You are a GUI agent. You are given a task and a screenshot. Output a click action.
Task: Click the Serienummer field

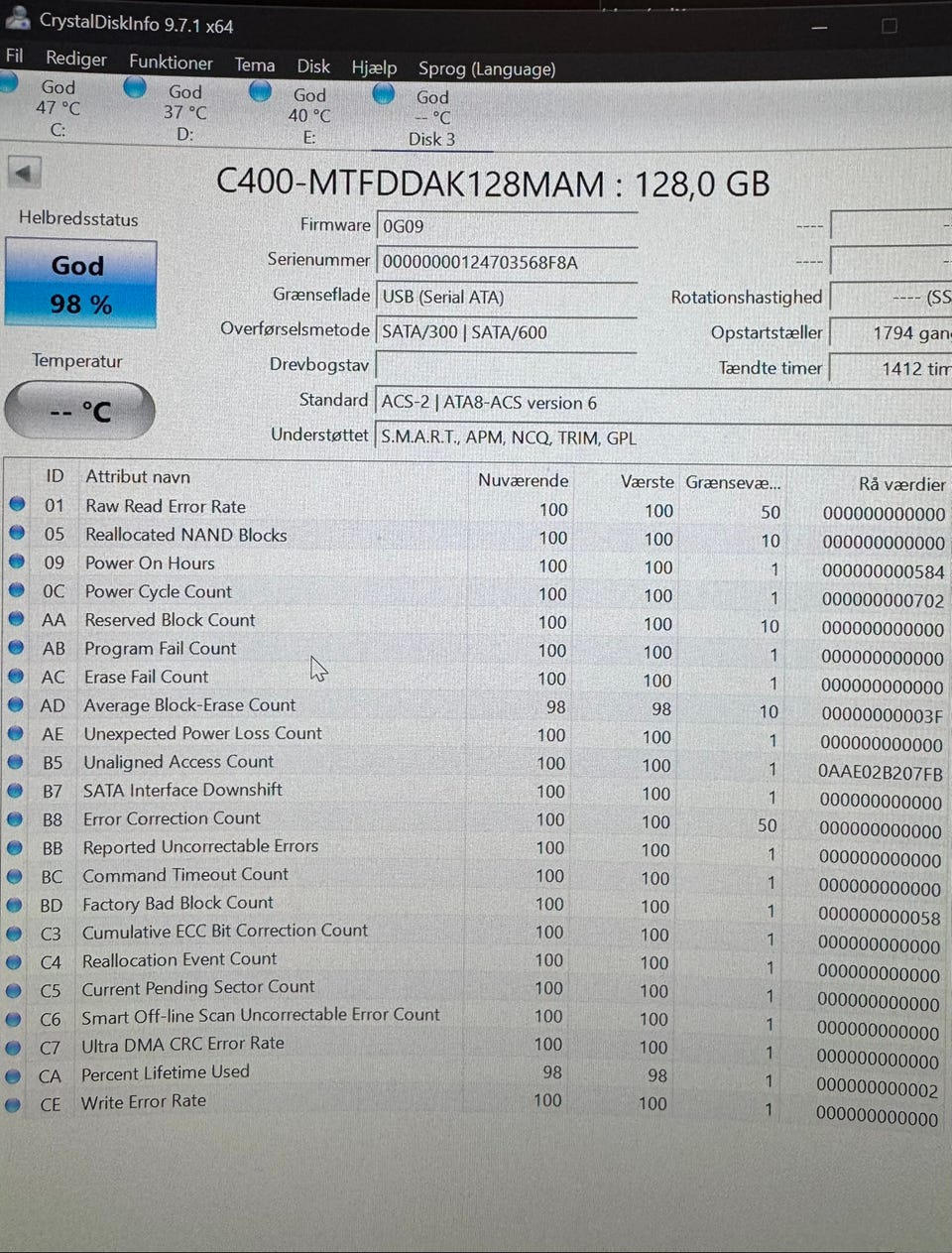point(506,262)
